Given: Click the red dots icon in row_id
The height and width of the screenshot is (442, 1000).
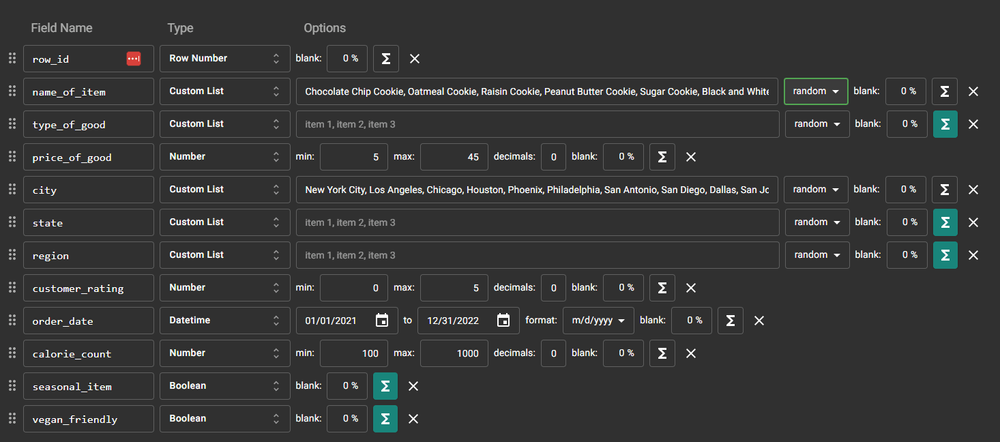Looking at the screenshot, I should coord(133,59).
